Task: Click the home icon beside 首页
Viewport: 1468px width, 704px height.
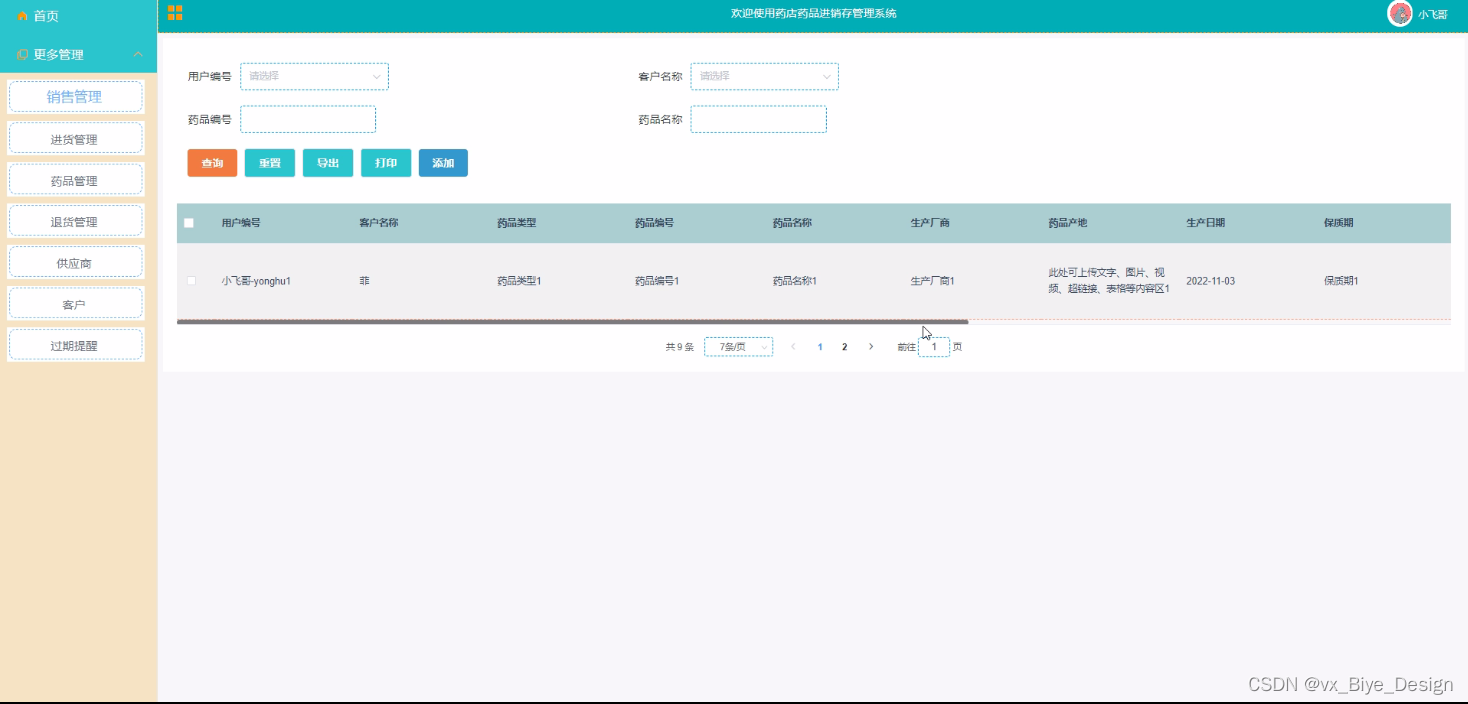Action: [x=22, y=16]
